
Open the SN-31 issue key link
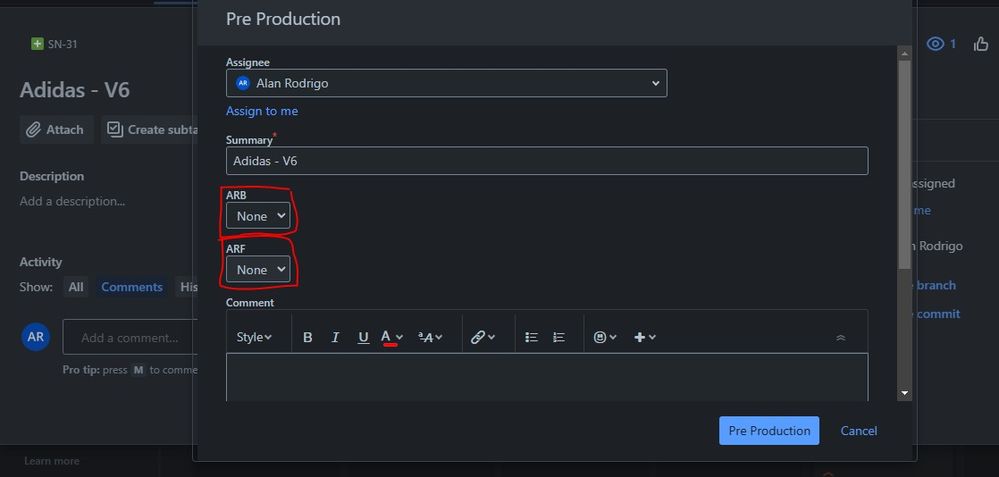[62, 44]
